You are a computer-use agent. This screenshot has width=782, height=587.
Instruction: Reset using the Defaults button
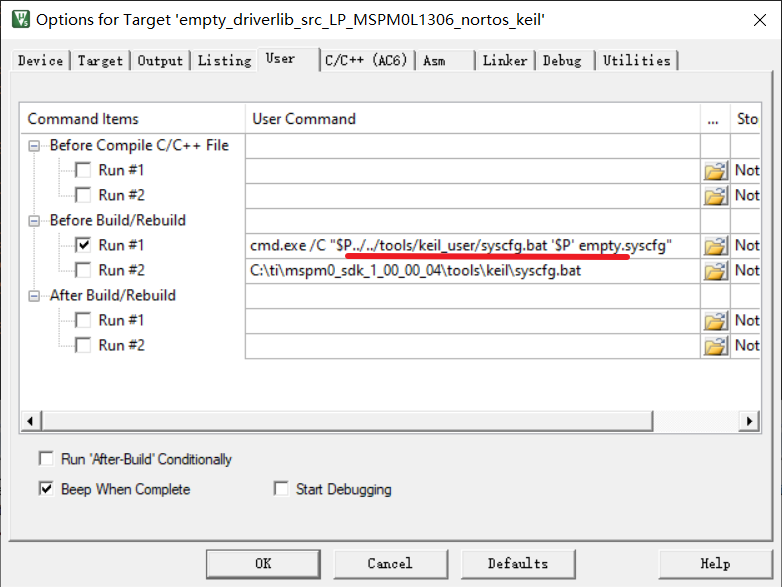(518, 564)
